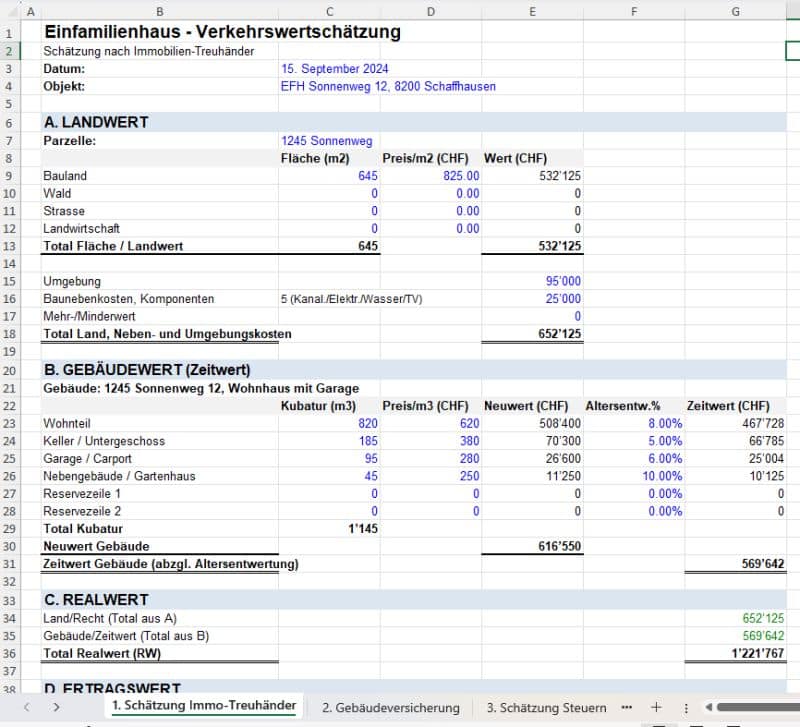Switch to 2. Gebäudeversicherung sheet tab
Viewport: 800px width, 727px height.
point(391,708)
